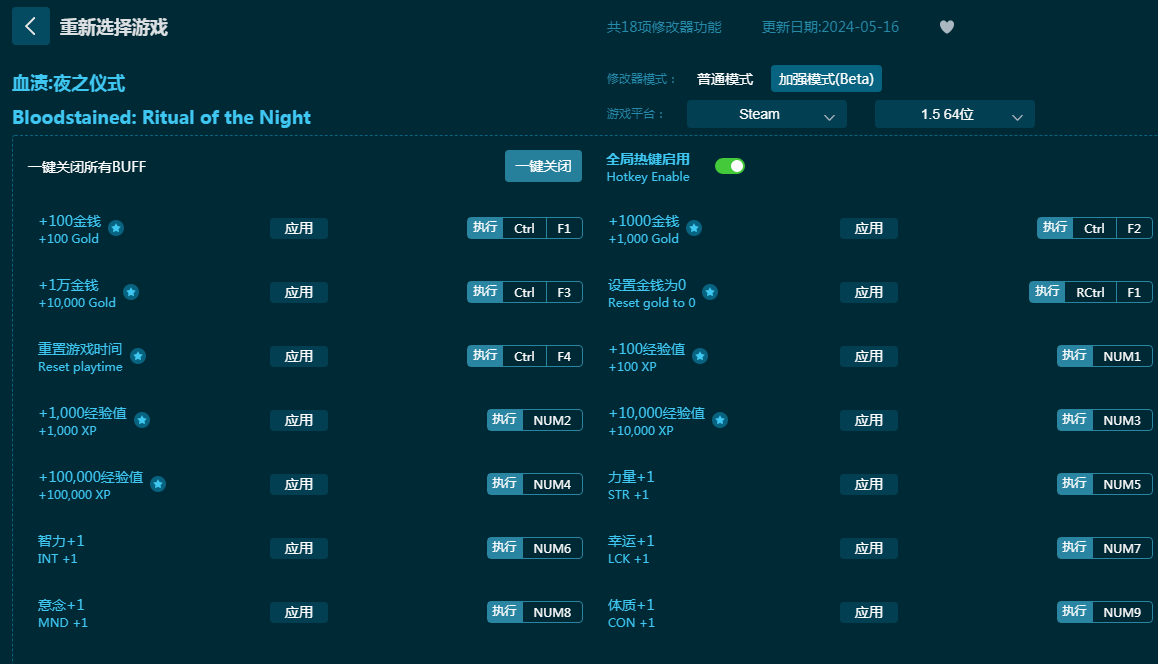Click the 力量+1 cheat label
Image resolution: width=1158 pixels, height=664 pixels.
(631, 477)
